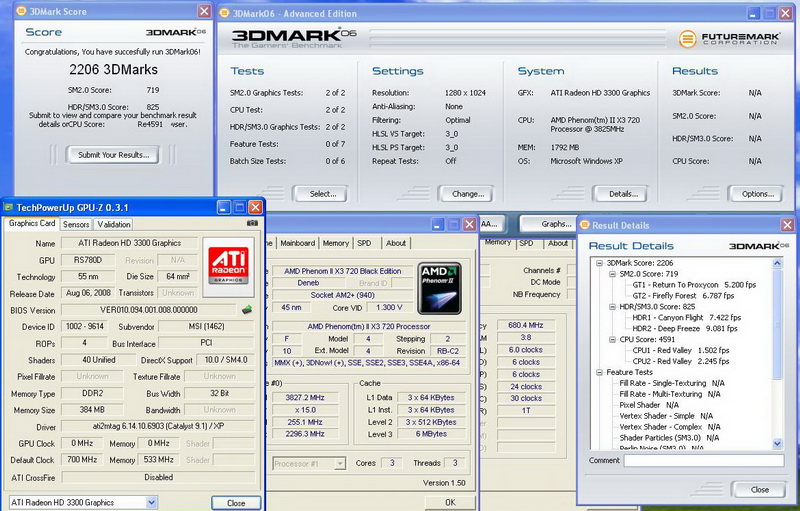Click Submit Your Results button
The height and width of the screenshot is (511, 800).
113,155
